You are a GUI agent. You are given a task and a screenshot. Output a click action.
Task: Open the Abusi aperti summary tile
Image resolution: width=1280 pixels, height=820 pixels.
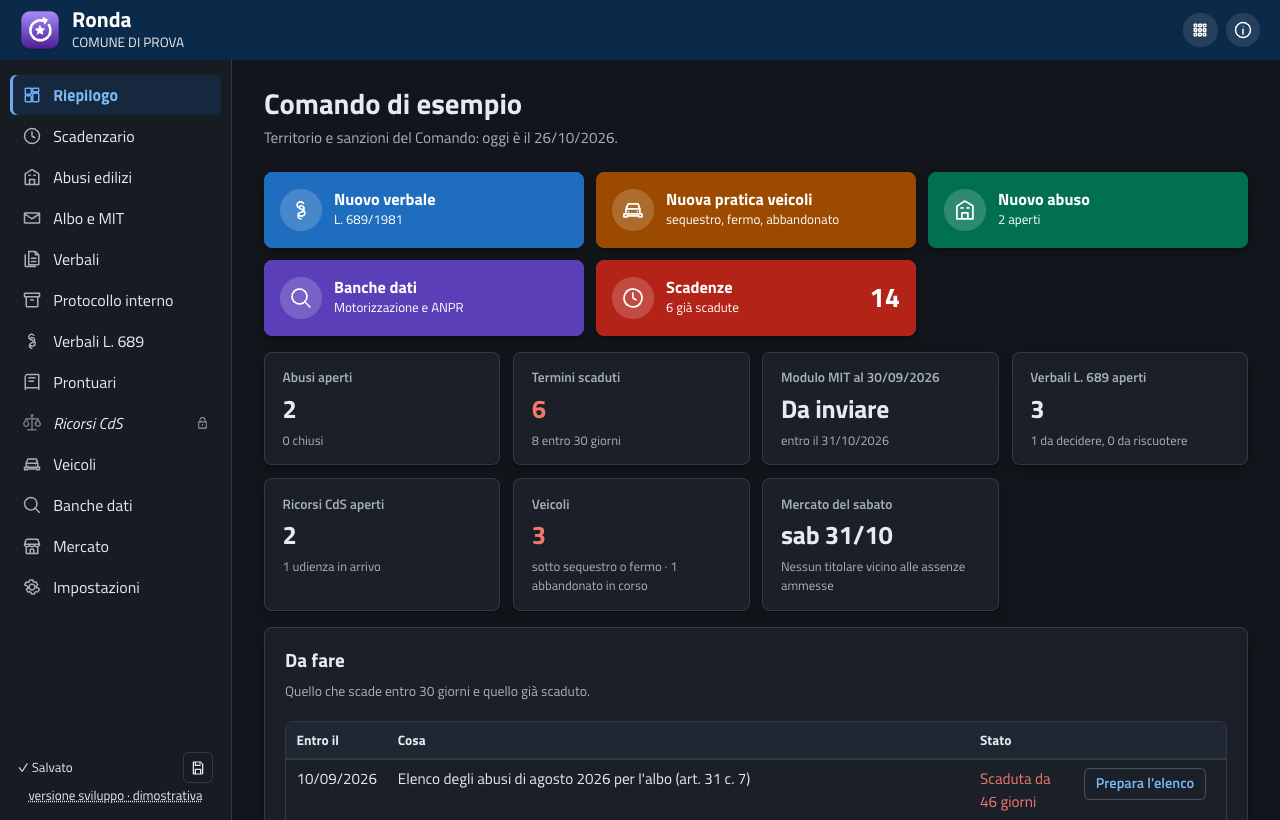382,408
